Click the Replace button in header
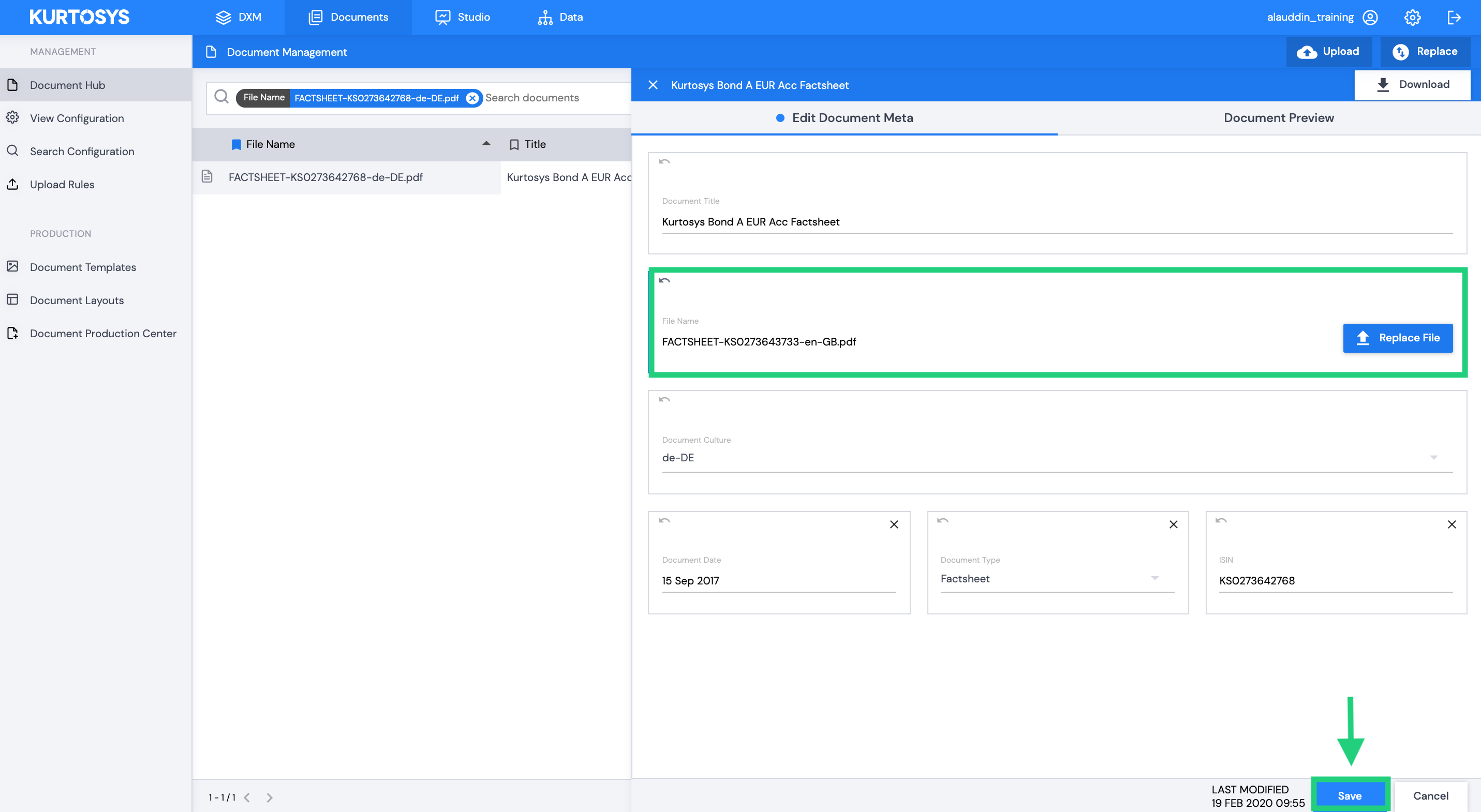The width and height of the screenshot is (1481, 812). pyautogui.click(x=1425, y=52)
